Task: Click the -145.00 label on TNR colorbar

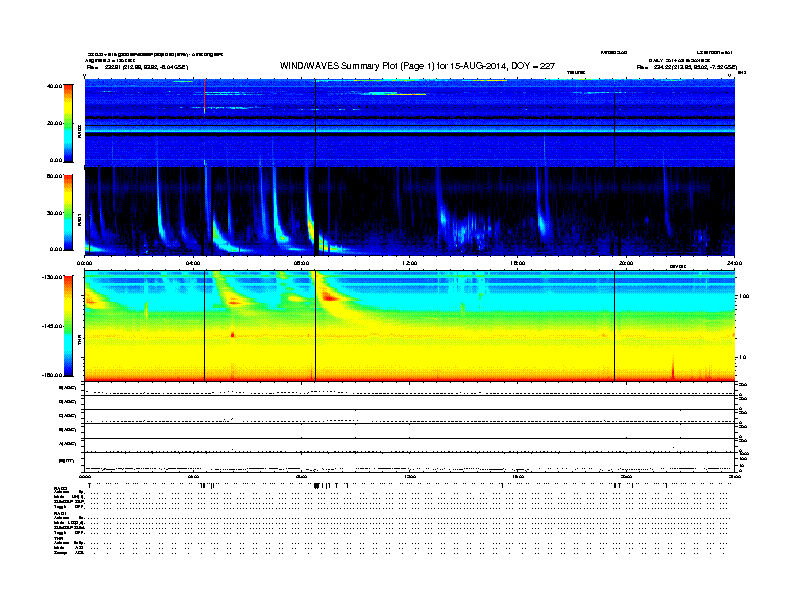Action: click(x=53, y=326)
